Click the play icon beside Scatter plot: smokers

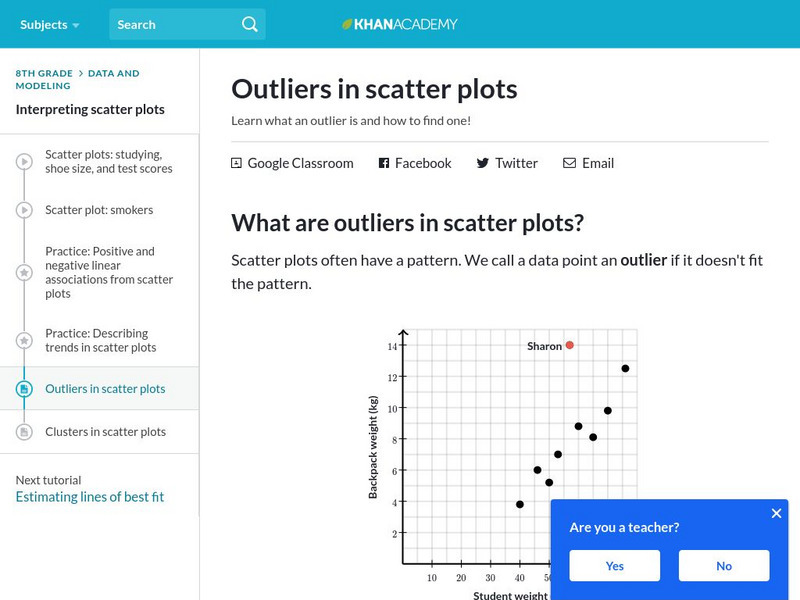24,210
